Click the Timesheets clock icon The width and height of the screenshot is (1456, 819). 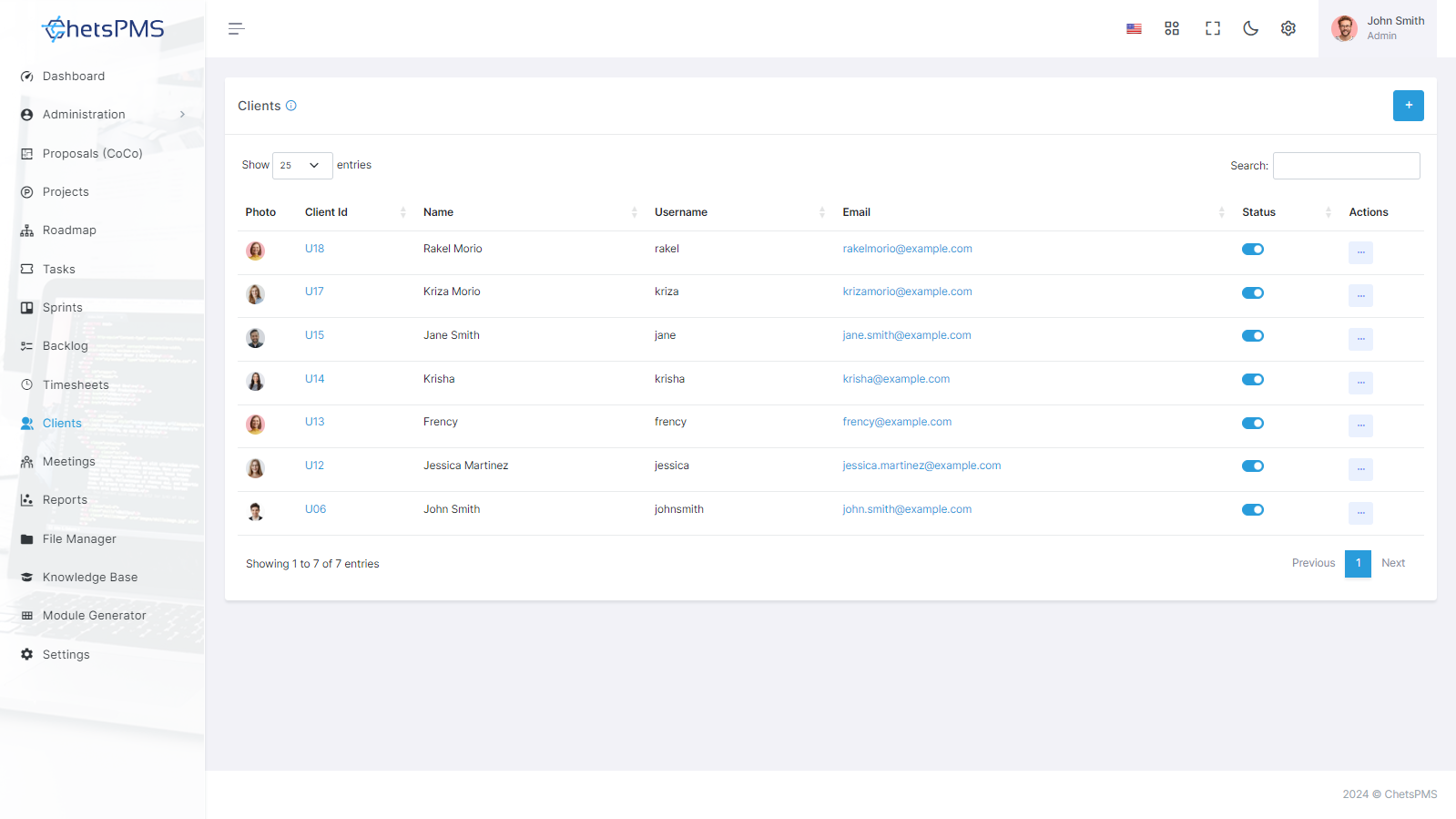click(26, 384)
